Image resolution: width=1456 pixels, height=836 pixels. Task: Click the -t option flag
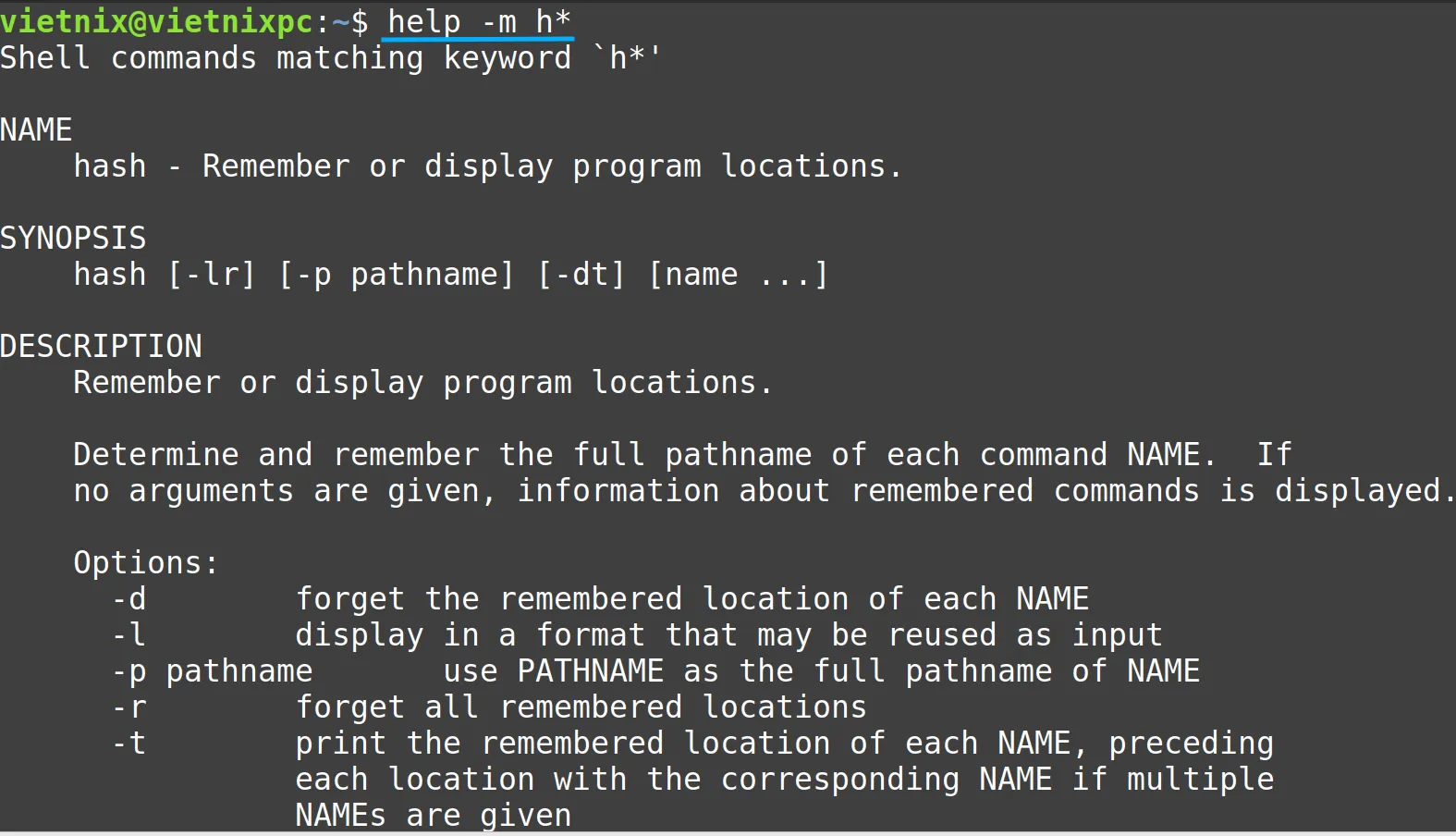click(x=129, y=744)
